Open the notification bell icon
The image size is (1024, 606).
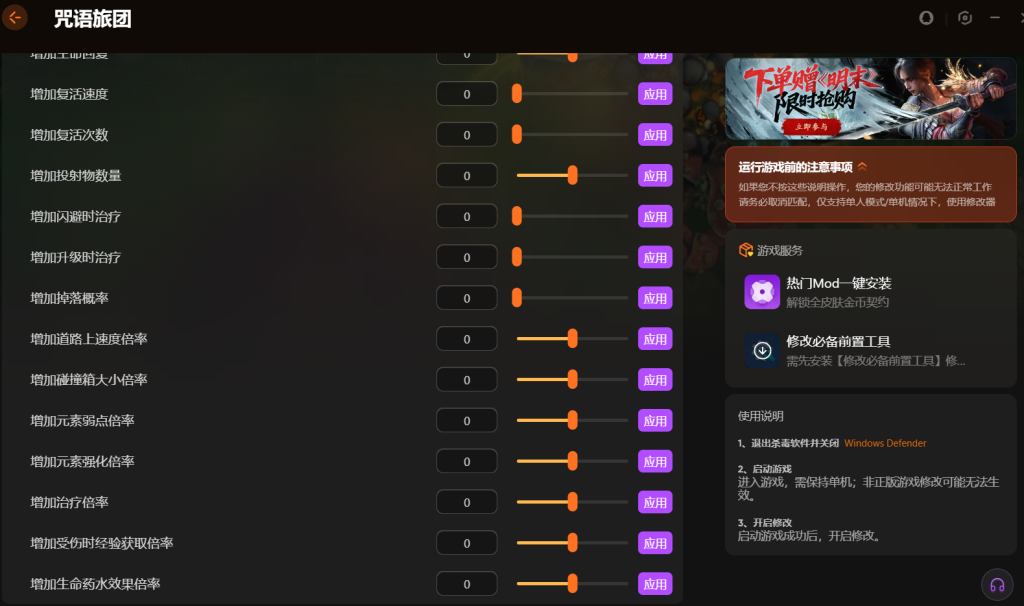926,18
